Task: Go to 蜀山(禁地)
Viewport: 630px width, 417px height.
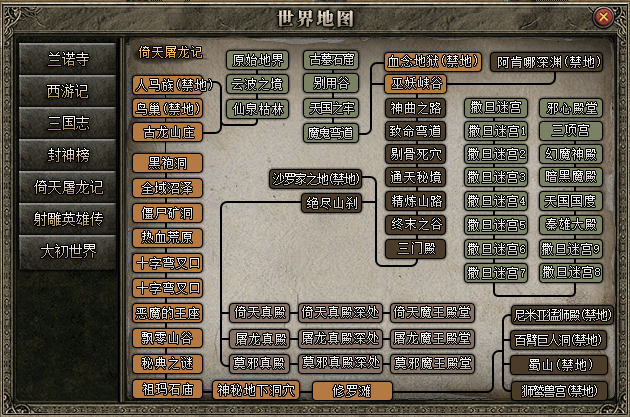Action: (x=559, y=365)
